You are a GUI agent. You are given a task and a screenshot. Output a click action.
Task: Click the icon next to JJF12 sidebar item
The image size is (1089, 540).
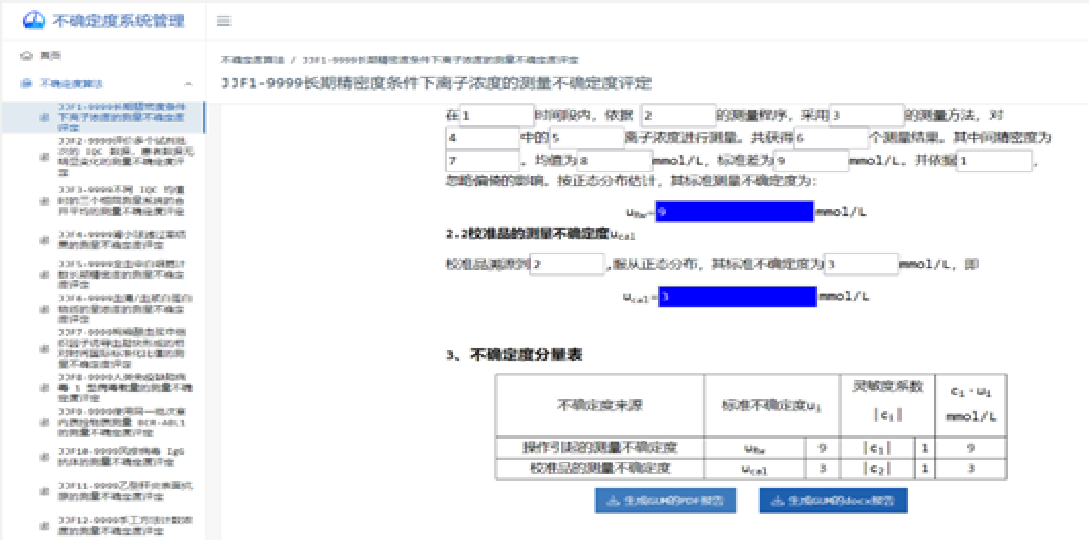(43, 525)
